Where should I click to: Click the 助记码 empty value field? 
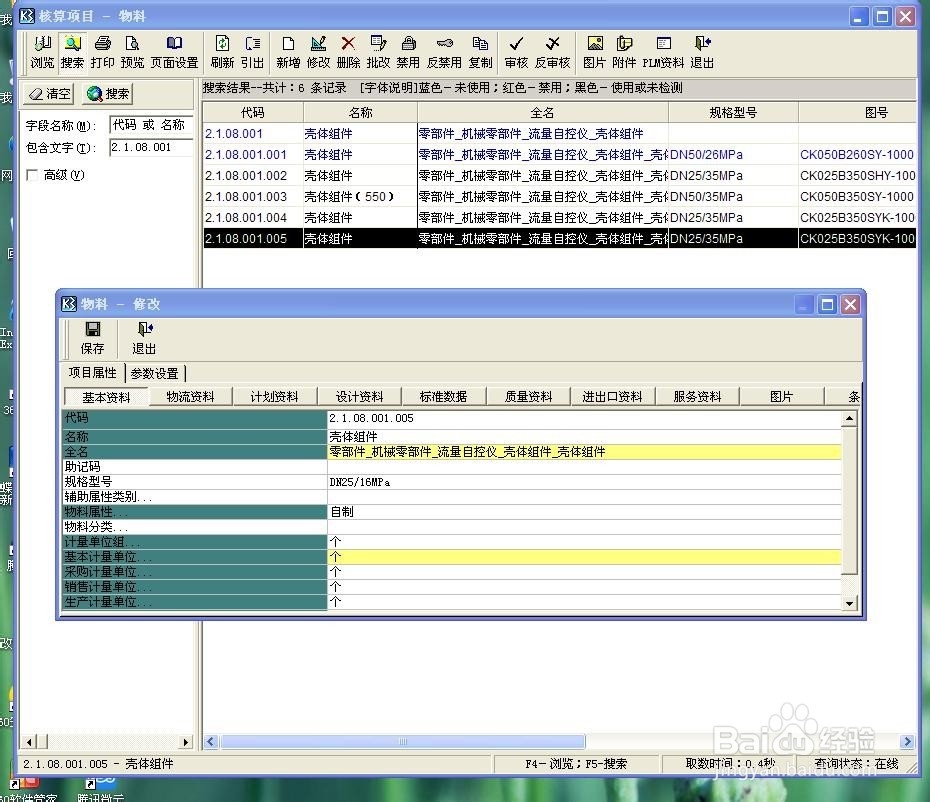(x=584, y=467)
